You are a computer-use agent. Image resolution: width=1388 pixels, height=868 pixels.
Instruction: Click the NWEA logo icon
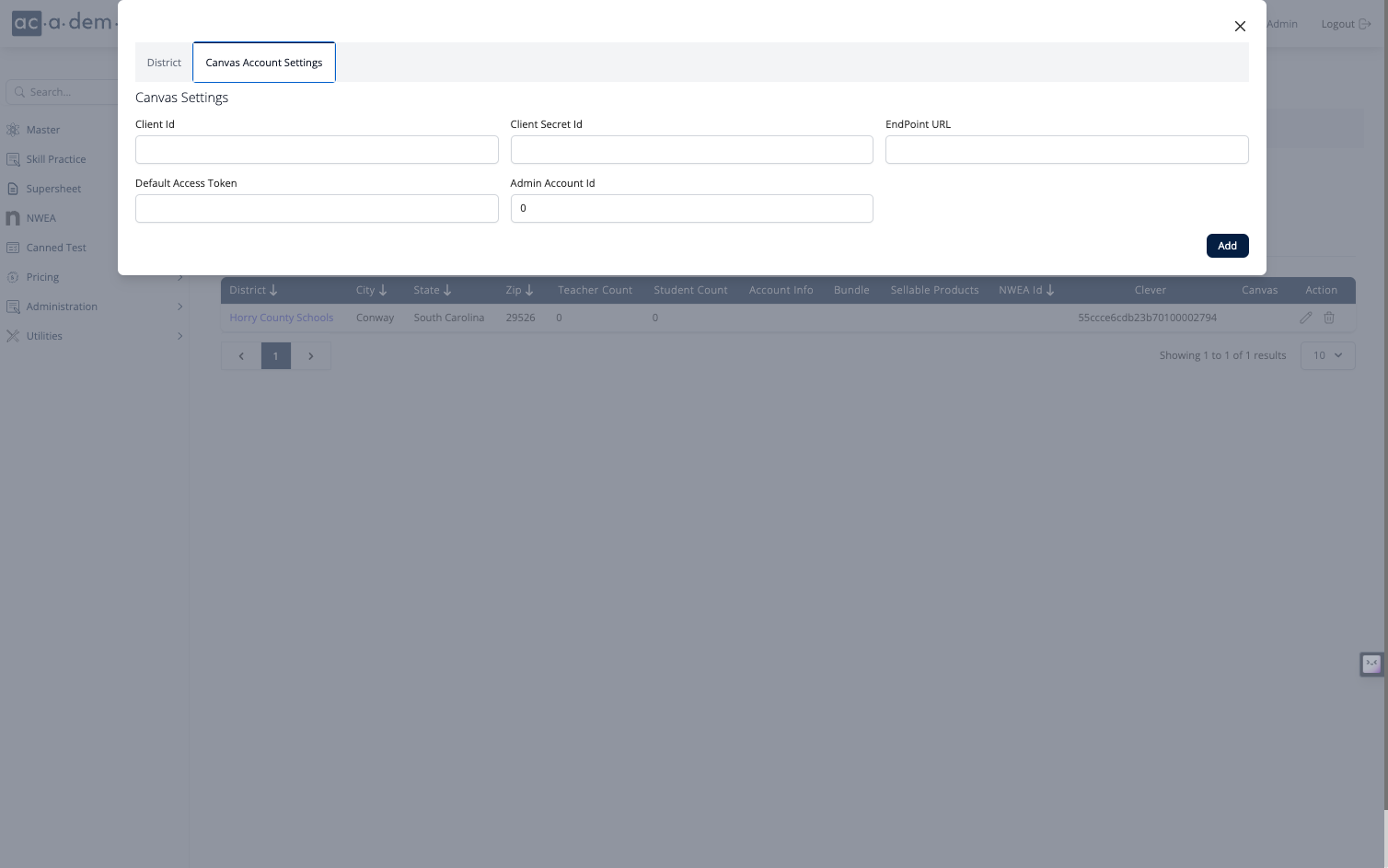[13, 218]
